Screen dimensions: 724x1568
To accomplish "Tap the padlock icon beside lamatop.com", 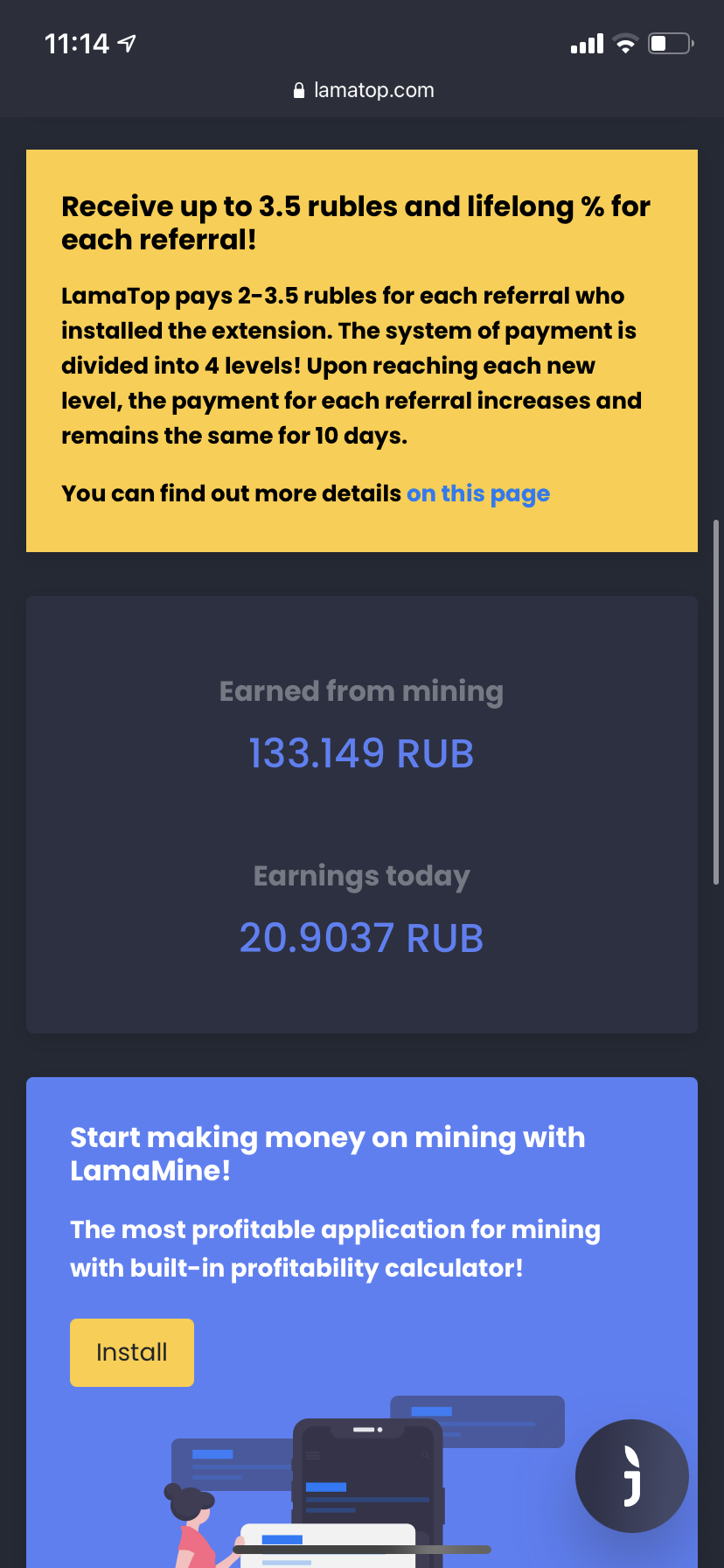I will [x=299, y=90].
